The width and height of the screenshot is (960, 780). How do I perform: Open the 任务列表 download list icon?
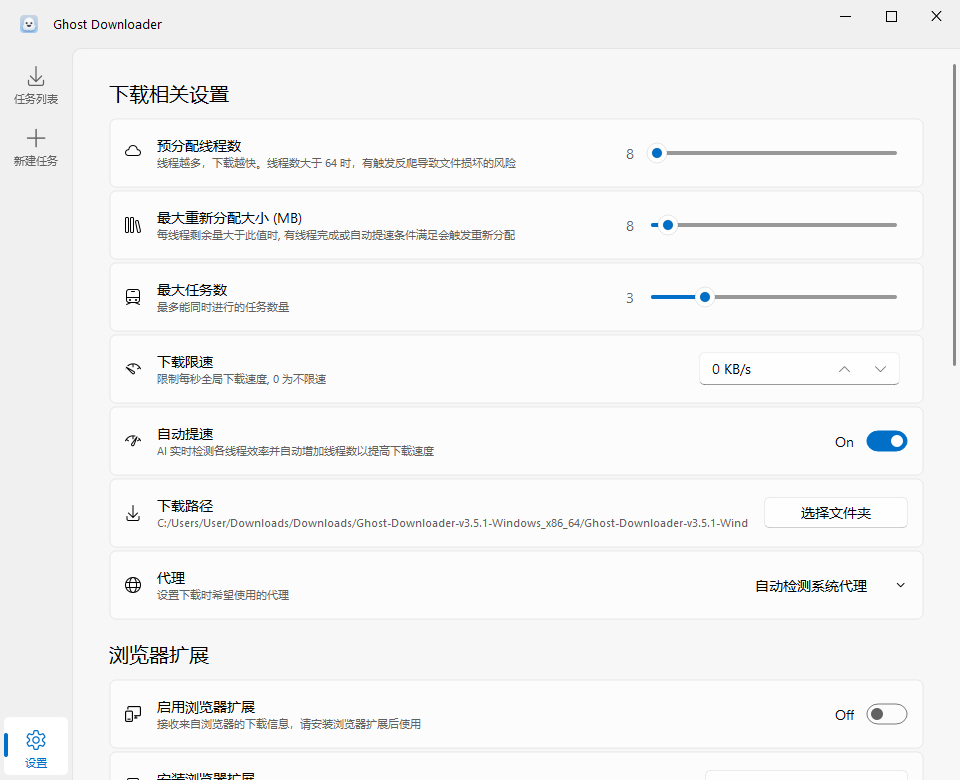(x=36, y=77)
